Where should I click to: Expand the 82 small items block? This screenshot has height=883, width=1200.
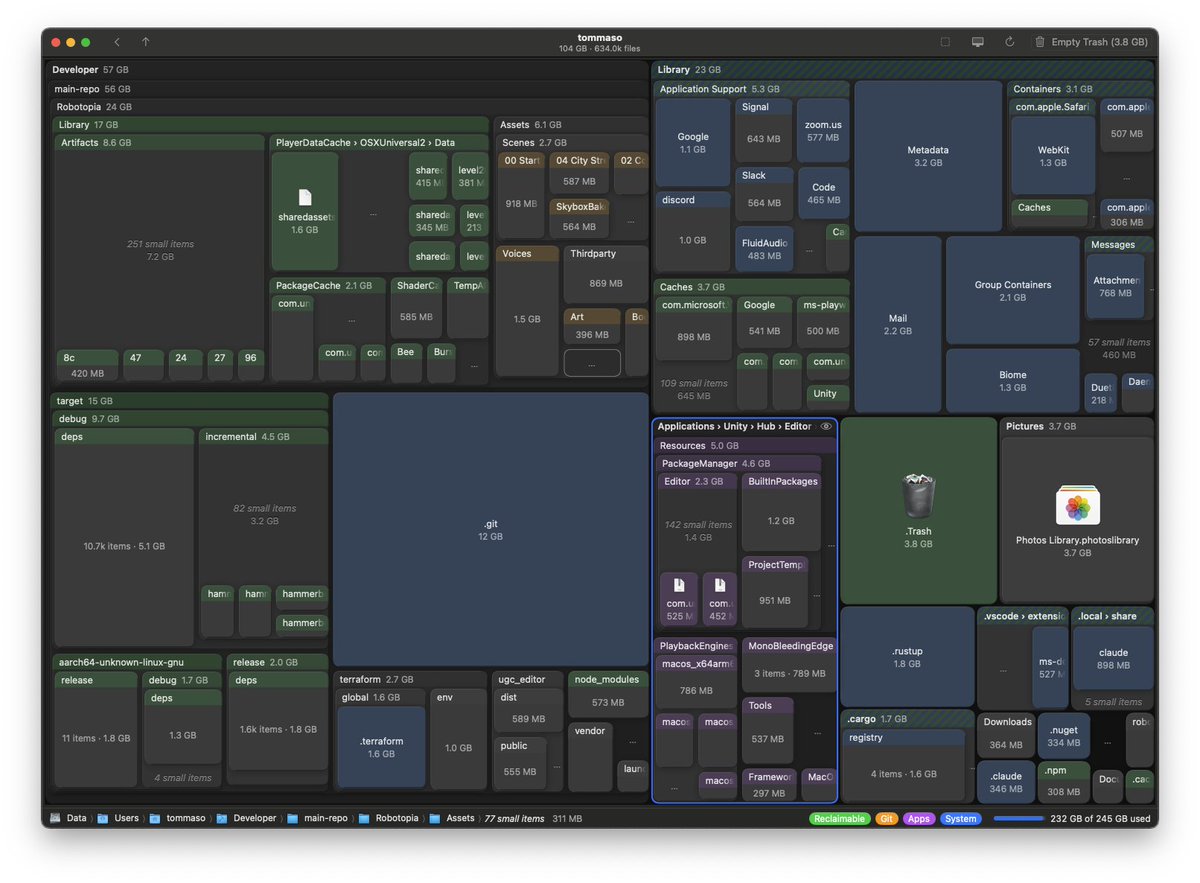264,514
